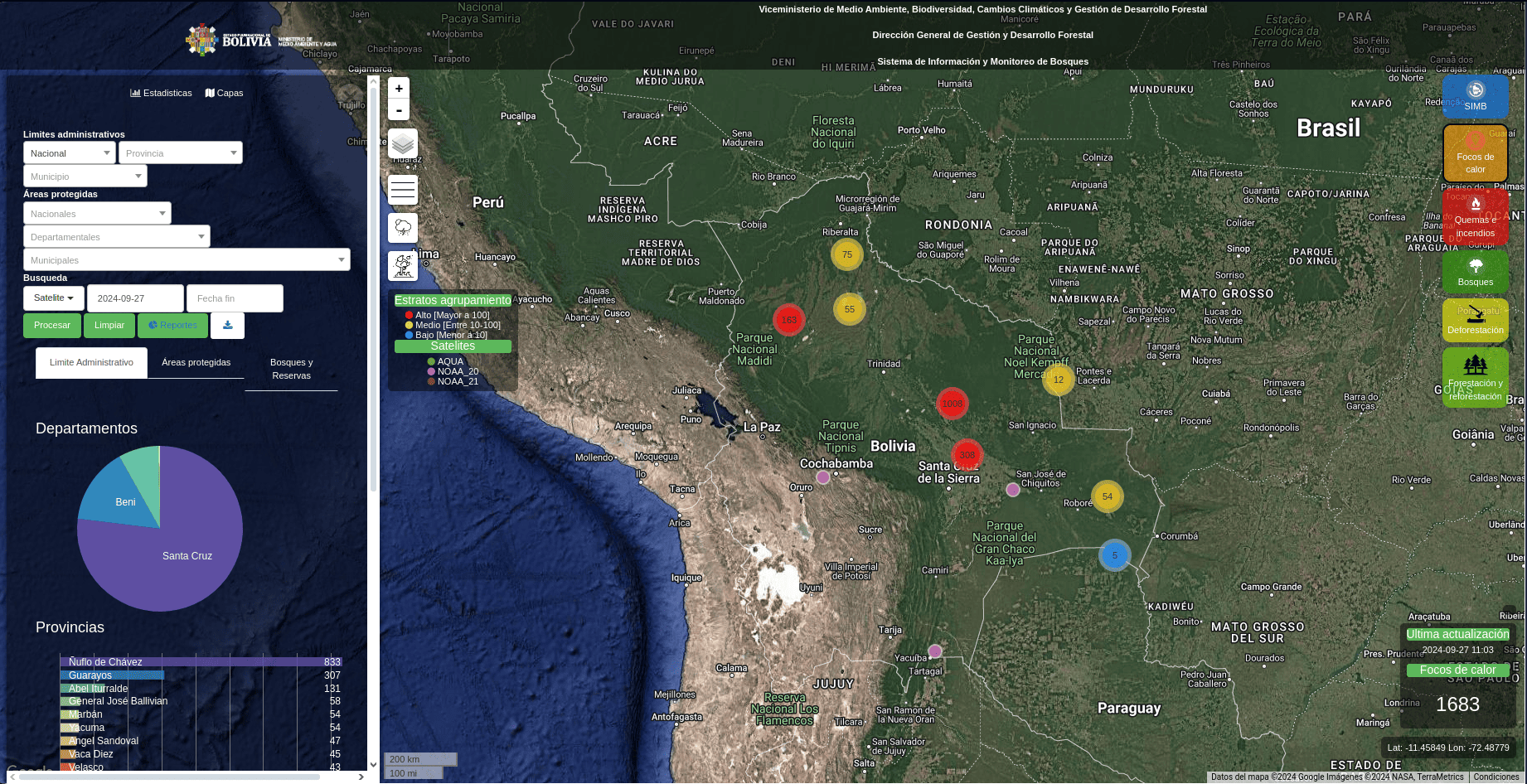Expand the Nacional dropdown
This screenshot has width=1527, height=784.
tap(70, 153)
